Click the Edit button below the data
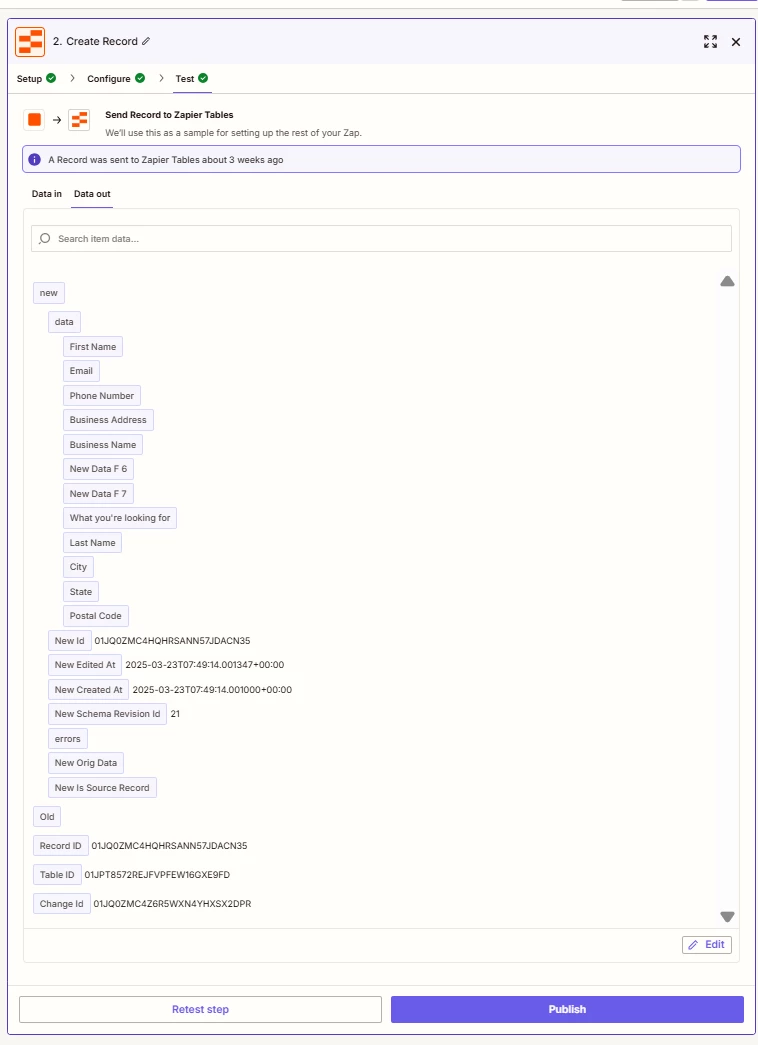758x1045 pixels. [x=707, y=944]
